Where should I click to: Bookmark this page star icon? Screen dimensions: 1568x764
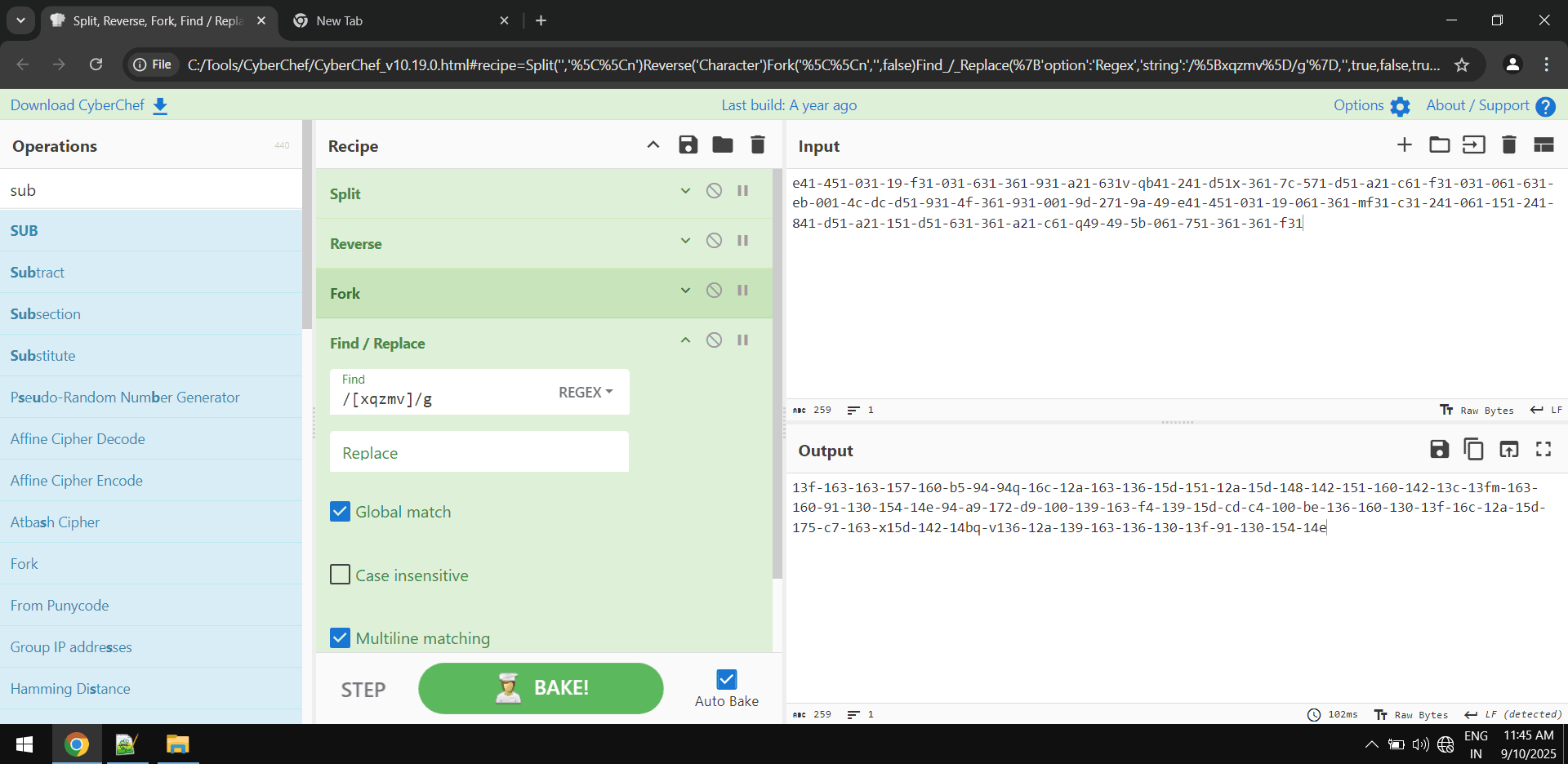[x=1462, y=64]
